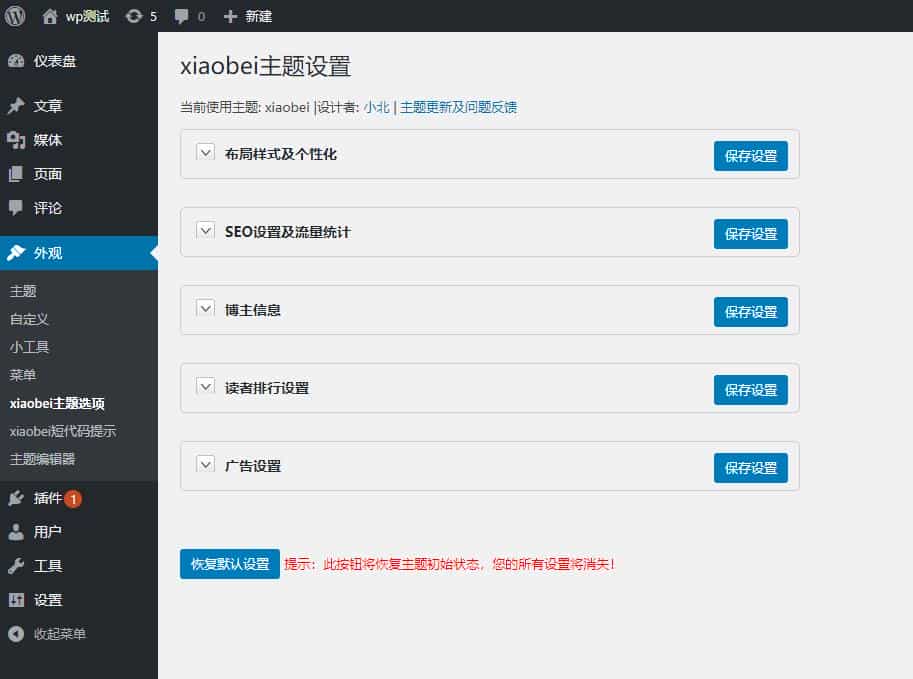Open the wp测试 site name link
This screenshot has width=913, height=679.
click(x=87, y=16)
